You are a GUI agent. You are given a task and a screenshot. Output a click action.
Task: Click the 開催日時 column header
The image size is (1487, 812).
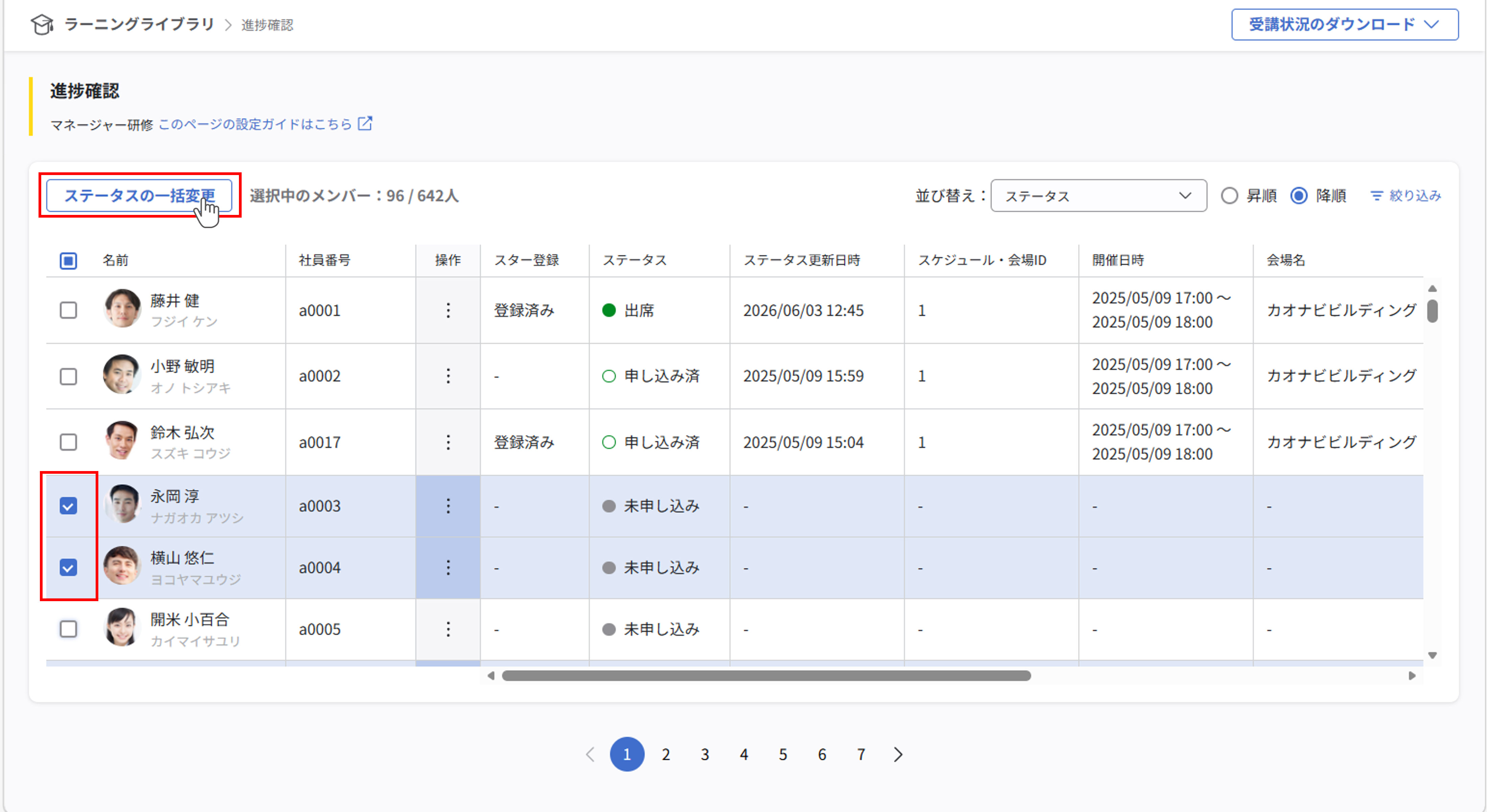1118,260
